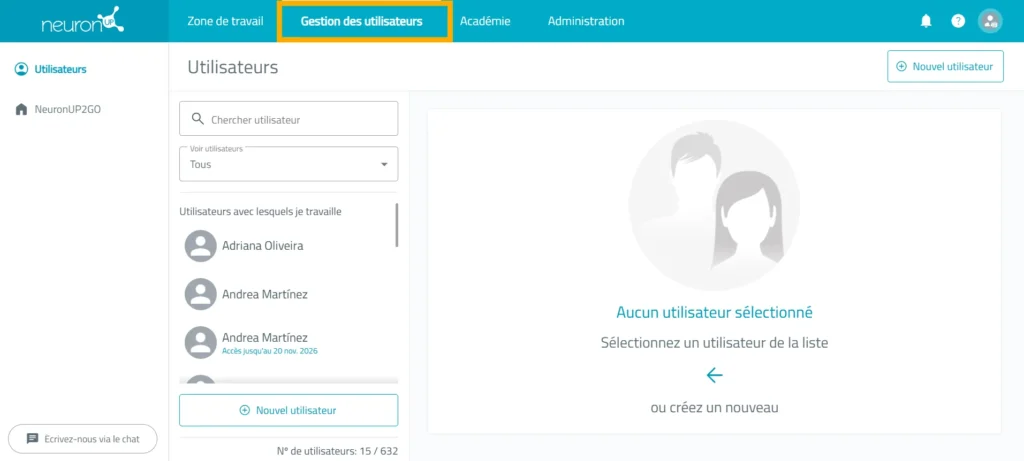Open the notifications bell
Image resolution: width=1024 pixels, height=461 pixels.
[926, 21]
